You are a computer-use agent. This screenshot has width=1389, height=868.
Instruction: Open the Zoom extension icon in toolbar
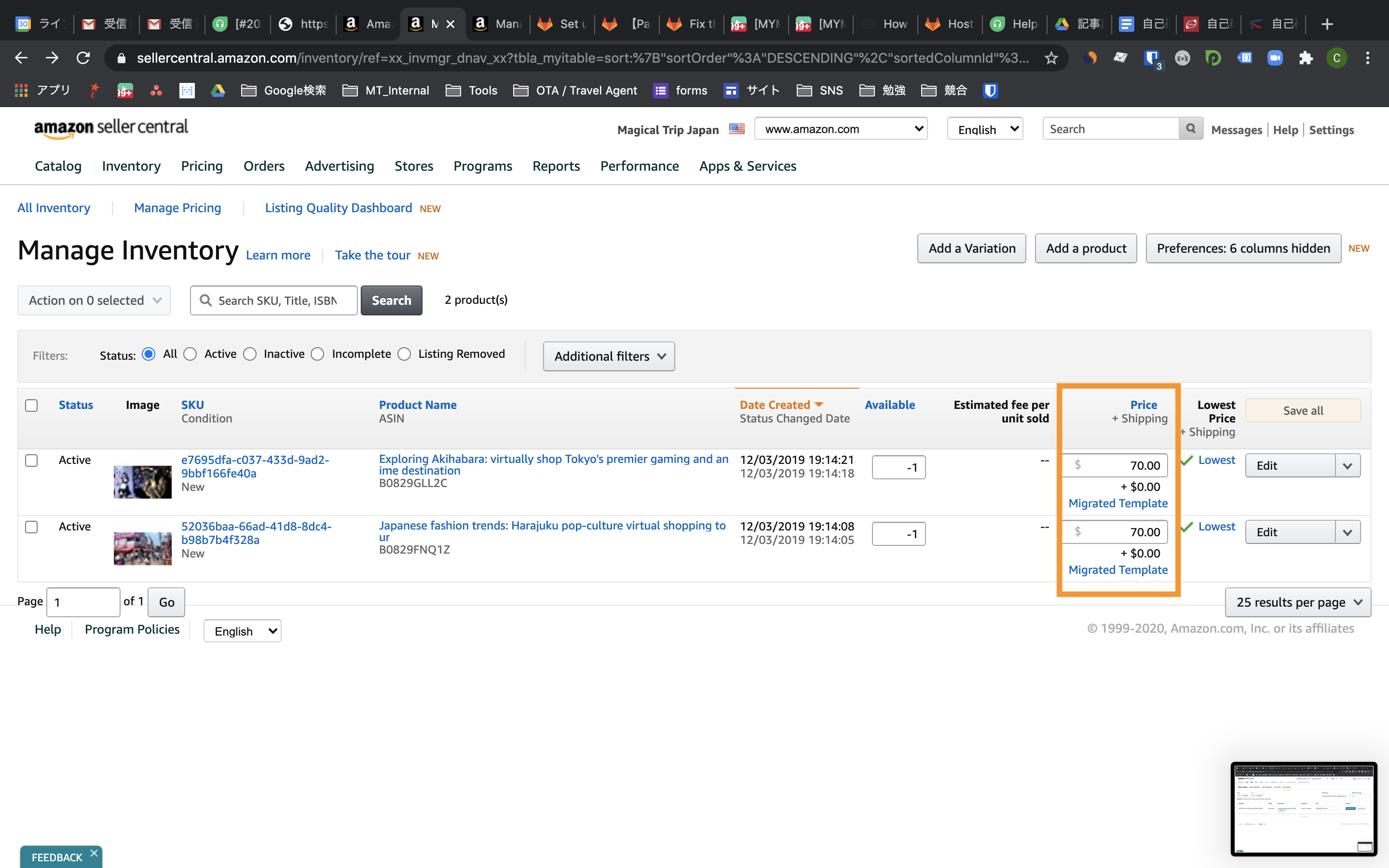[1275, 58]
